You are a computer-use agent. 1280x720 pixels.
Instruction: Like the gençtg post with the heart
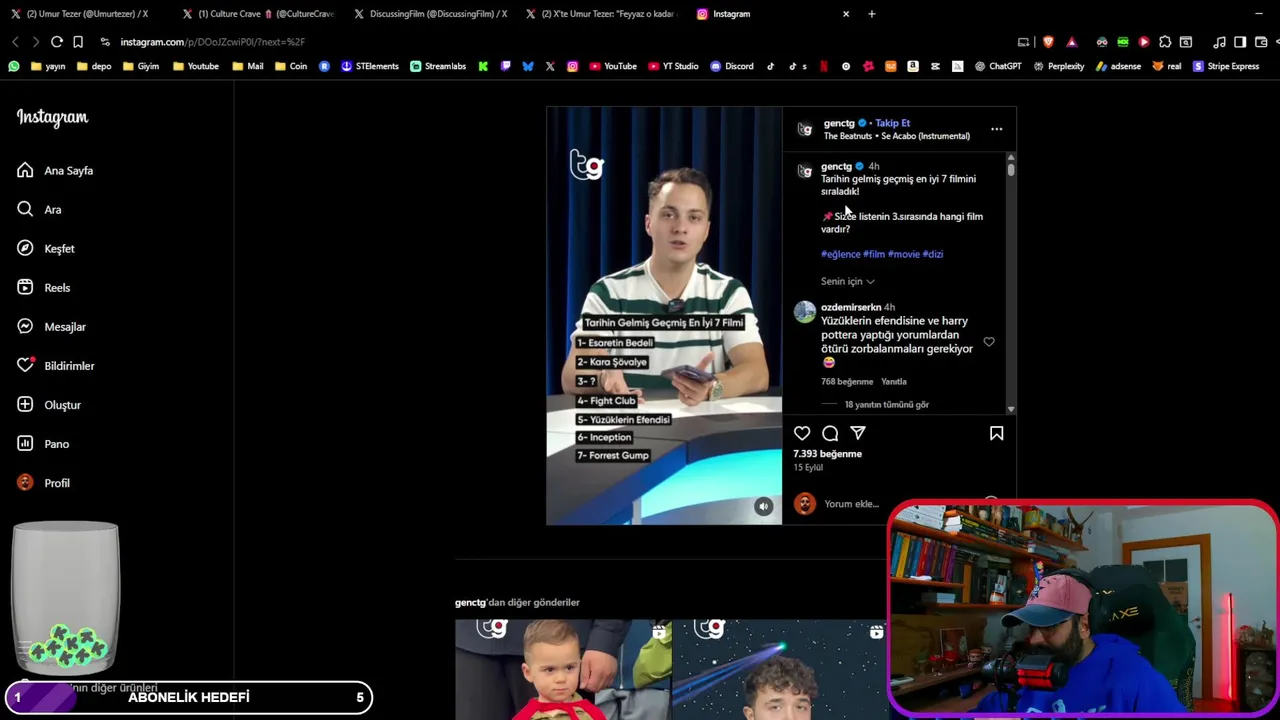click(802, 433)
